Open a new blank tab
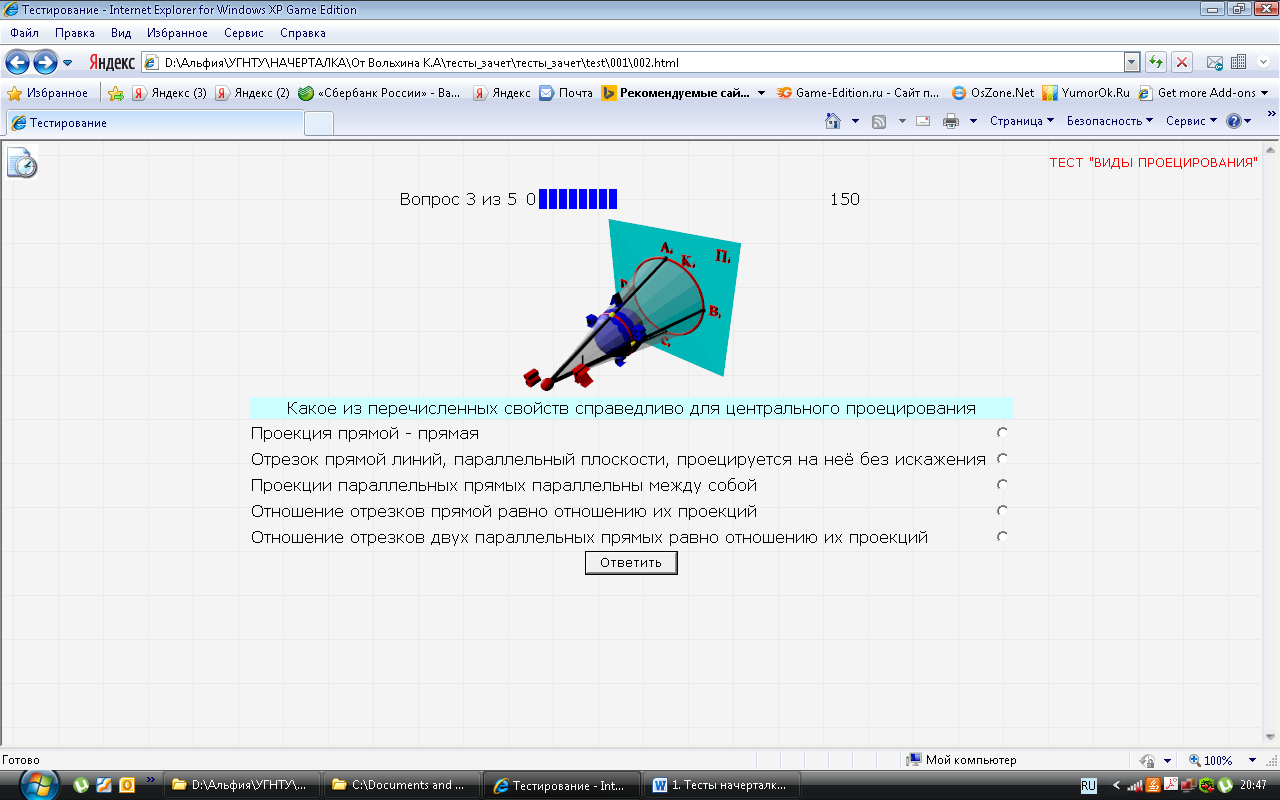Screen dimensions: 1280x800 [319, 123]
